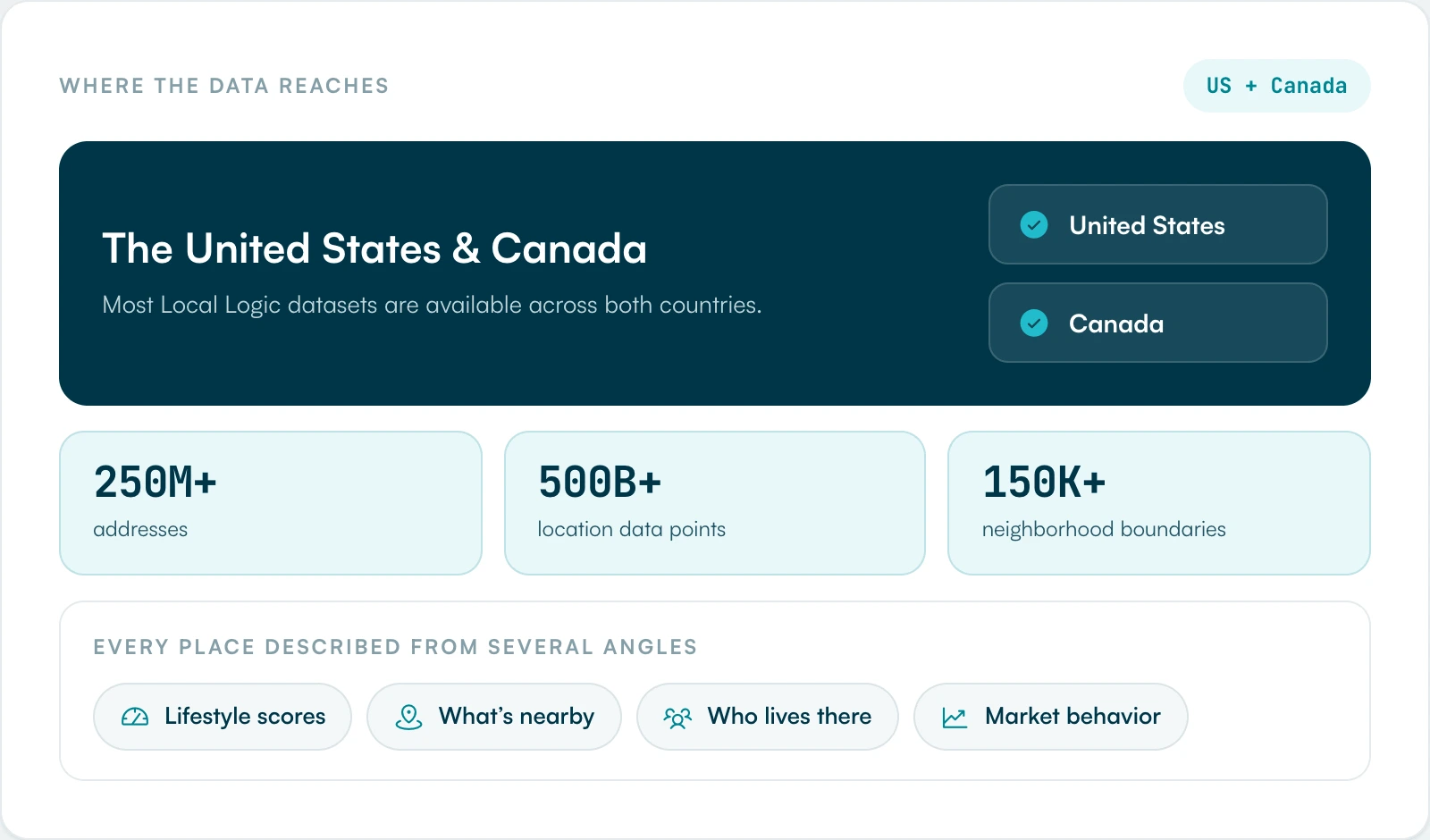Choose the Who lives there pill
Image resolution: width=1430 pixels, height=840 pixels.
click(x=767, y=717)
